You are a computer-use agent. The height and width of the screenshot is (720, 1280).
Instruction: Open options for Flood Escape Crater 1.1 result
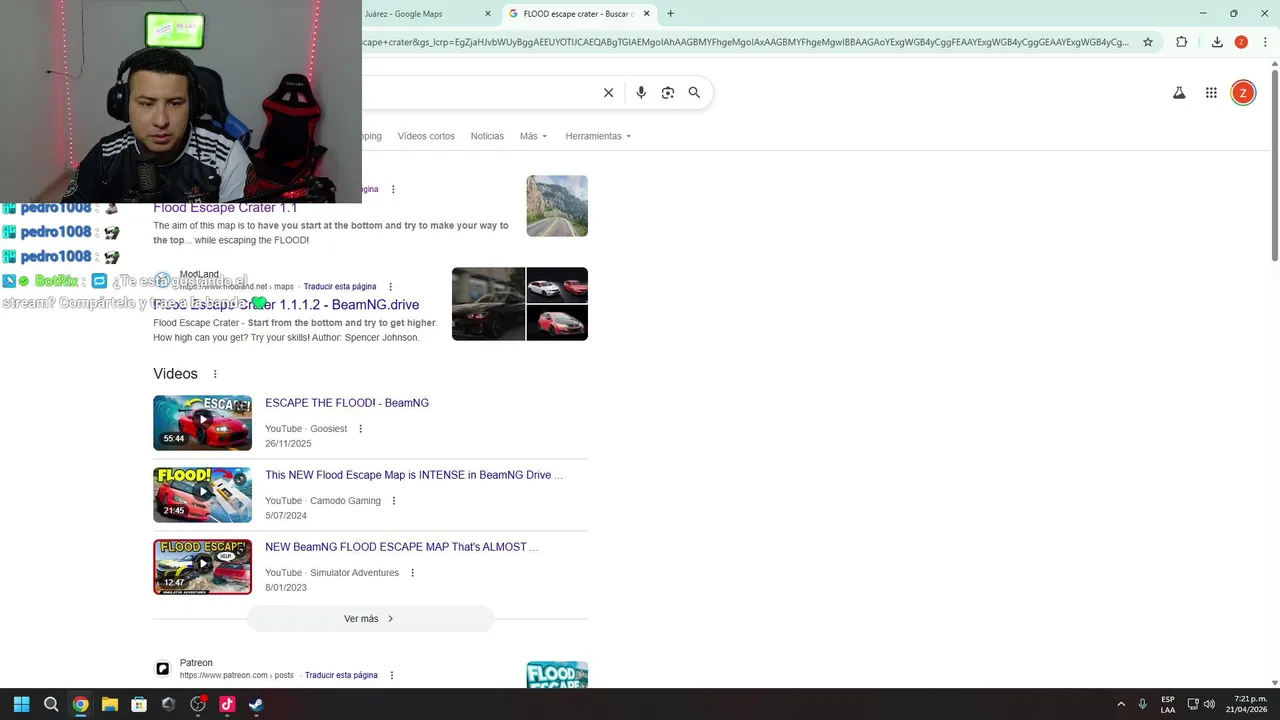click(393, 189)
